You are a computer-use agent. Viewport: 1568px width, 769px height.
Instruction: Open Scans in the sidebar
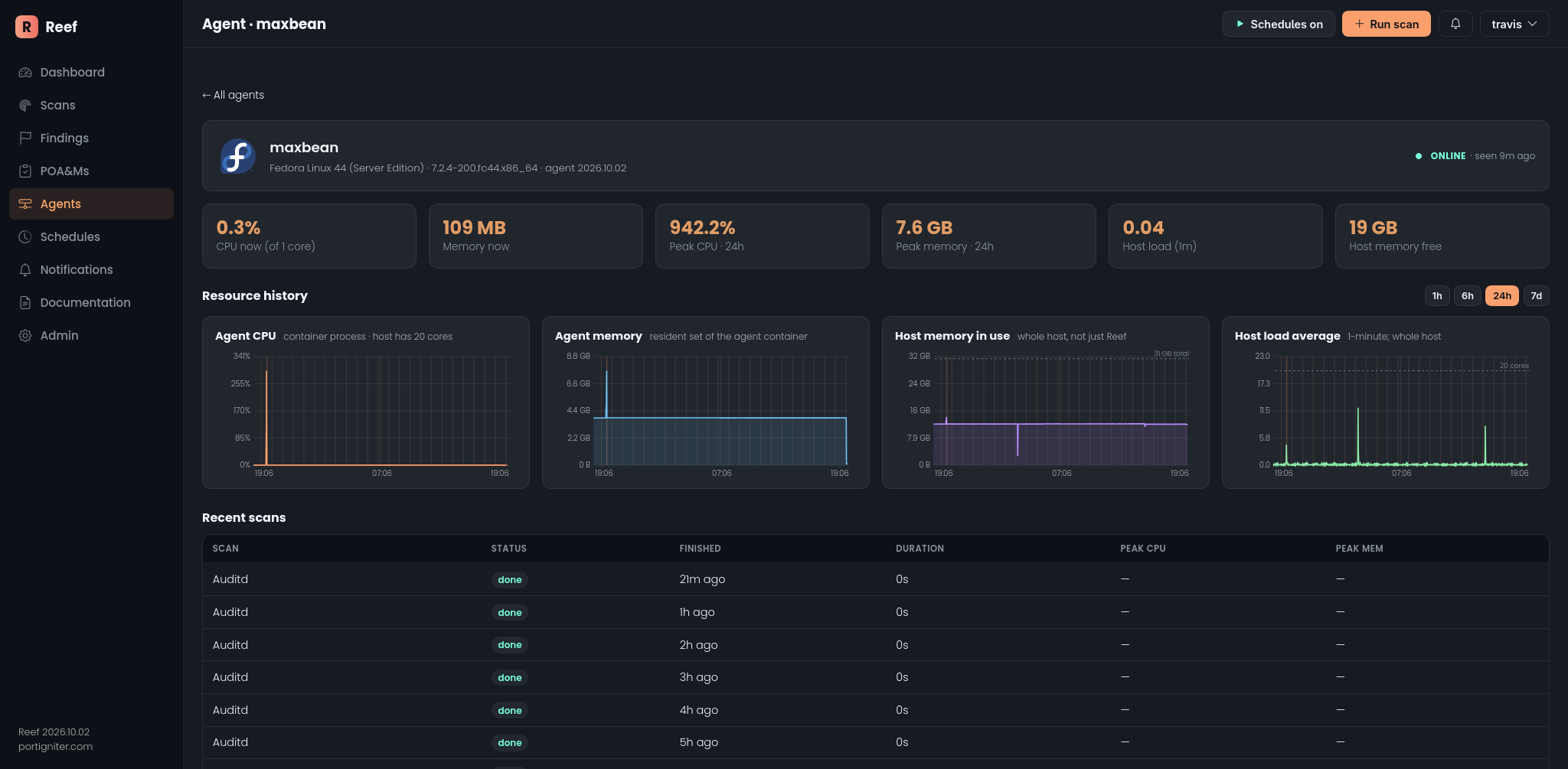(x=91, y=106)
